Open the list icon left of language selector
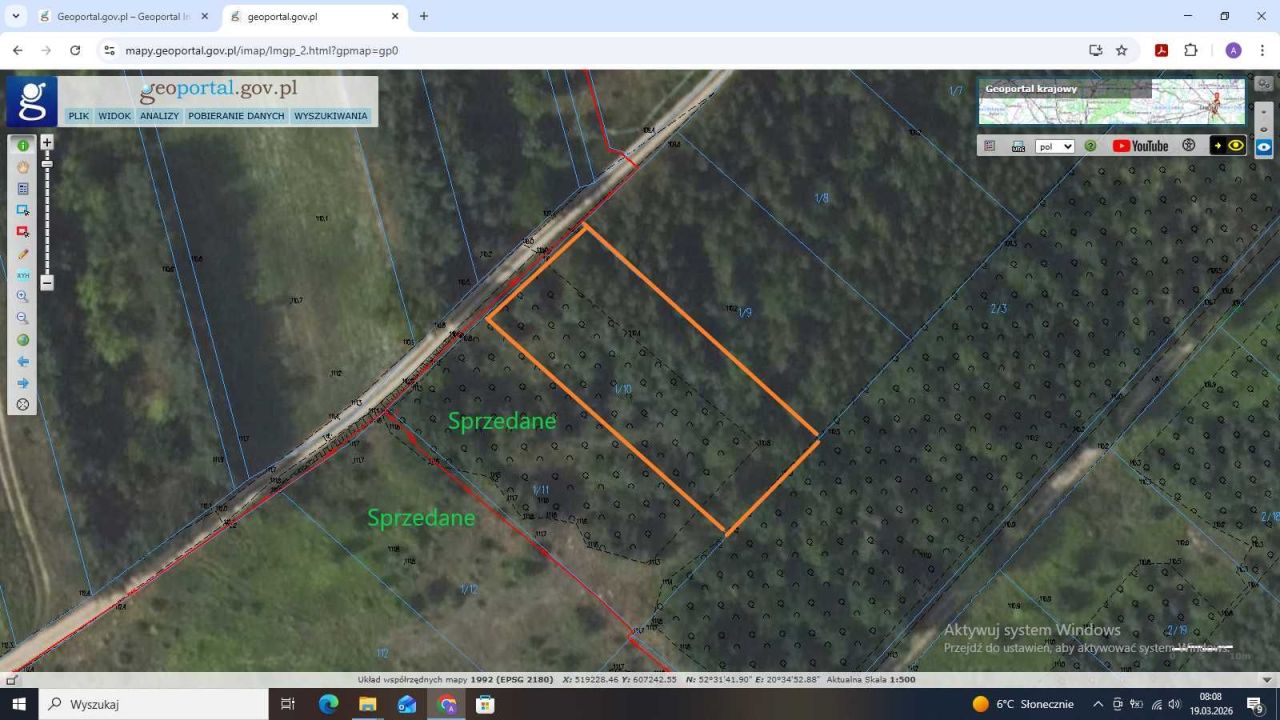Screen dimensions: 1280x720 (x=990, y=146)
